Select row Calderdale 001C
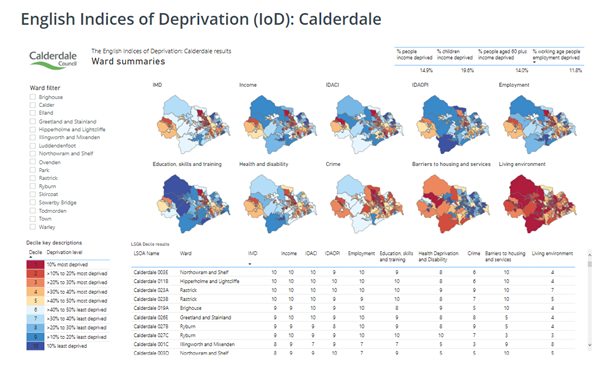The width and height of the screenshot is (610, 371). pyautogui.click(x=353, y=344)
